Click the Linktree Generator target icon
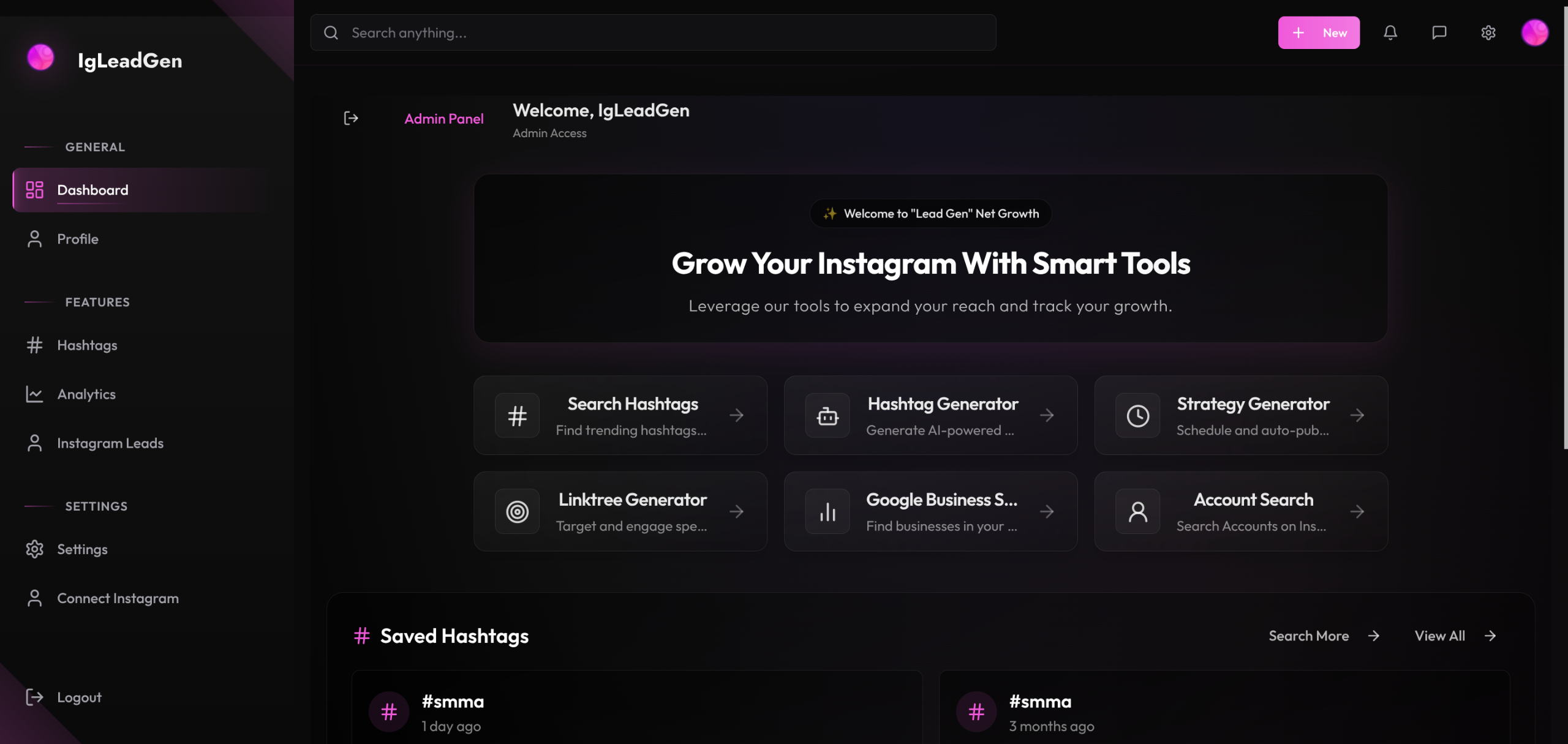This screenshot has width=1568, height=744. (517, 511)
